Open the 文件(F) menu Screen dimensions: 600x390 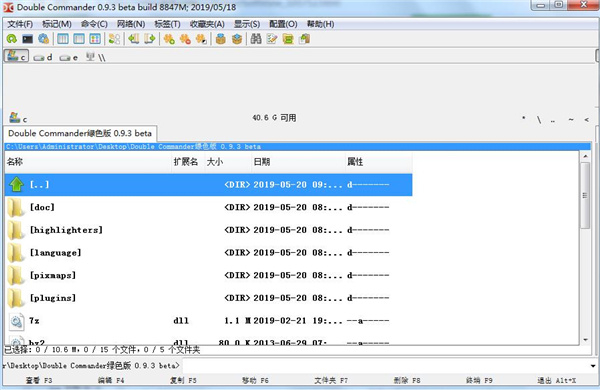[20, 24]
